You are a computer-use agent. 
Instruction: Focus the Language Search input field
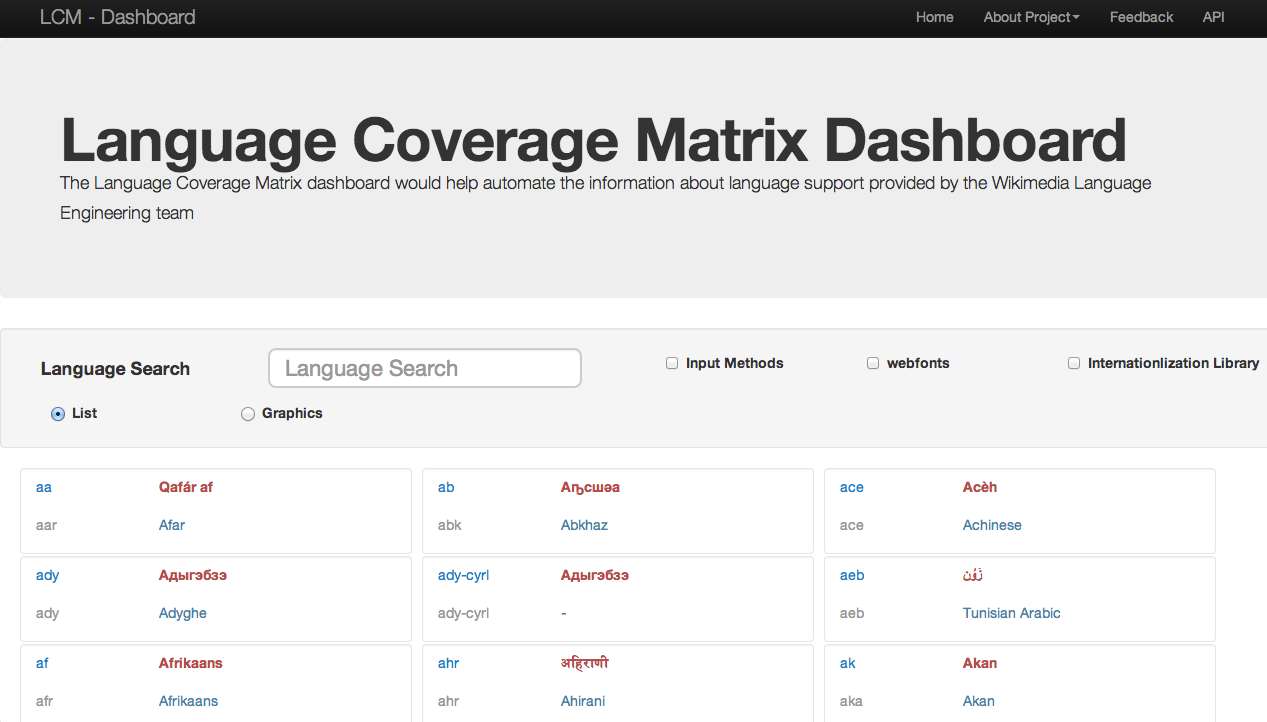[x=425, y=368]
